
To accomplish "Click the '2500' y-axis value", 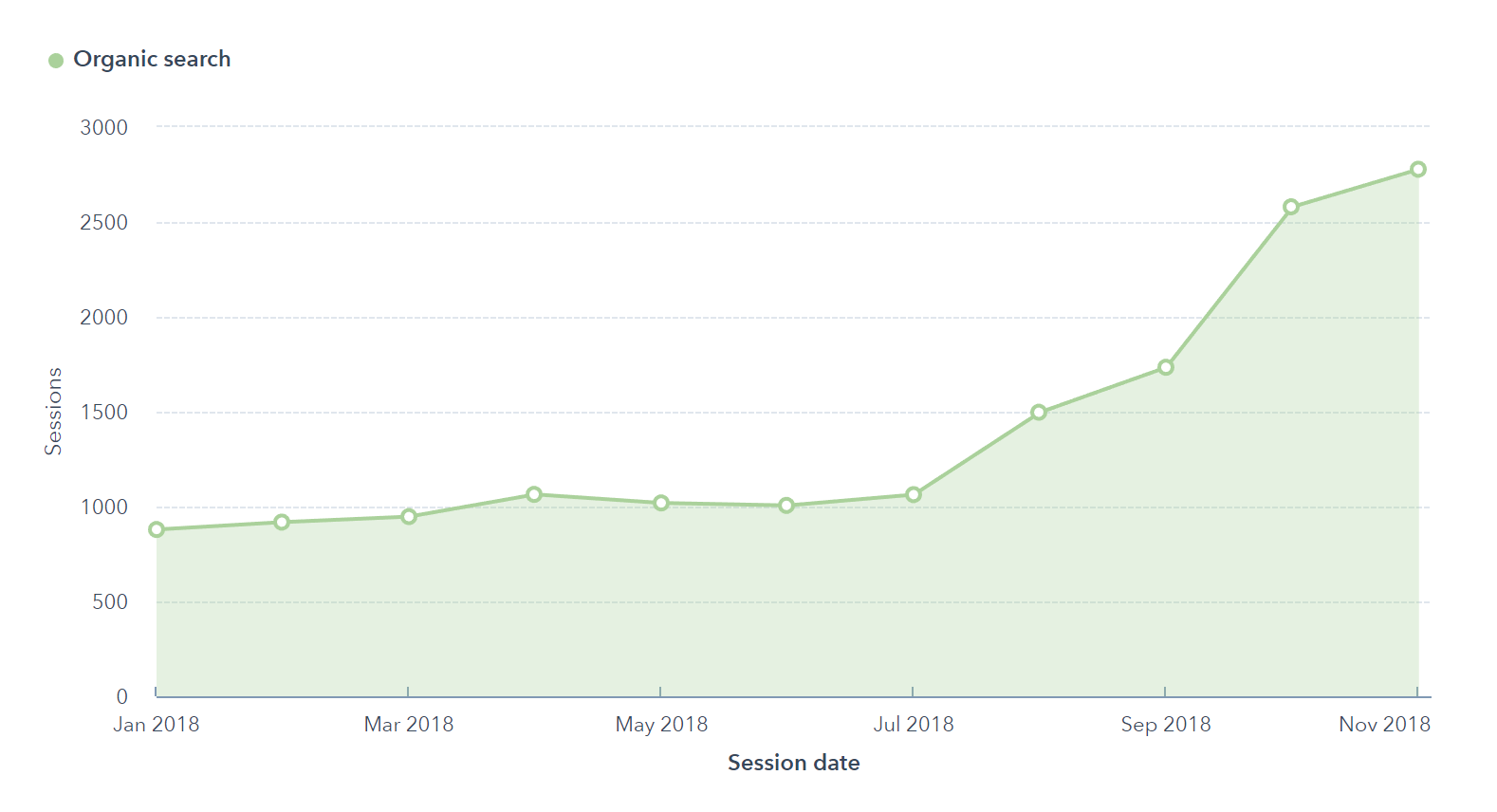I will (x=104, y=222).
